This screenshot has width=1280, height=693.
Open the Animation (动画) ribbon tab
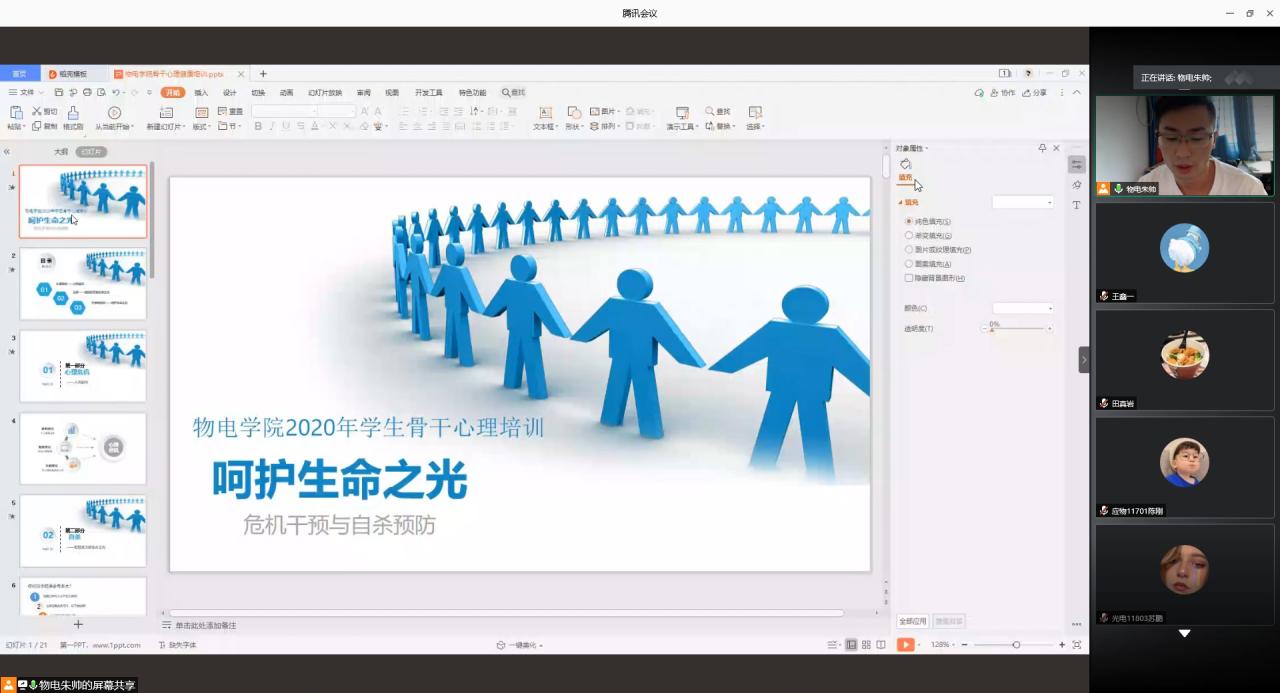click(286, 92)
